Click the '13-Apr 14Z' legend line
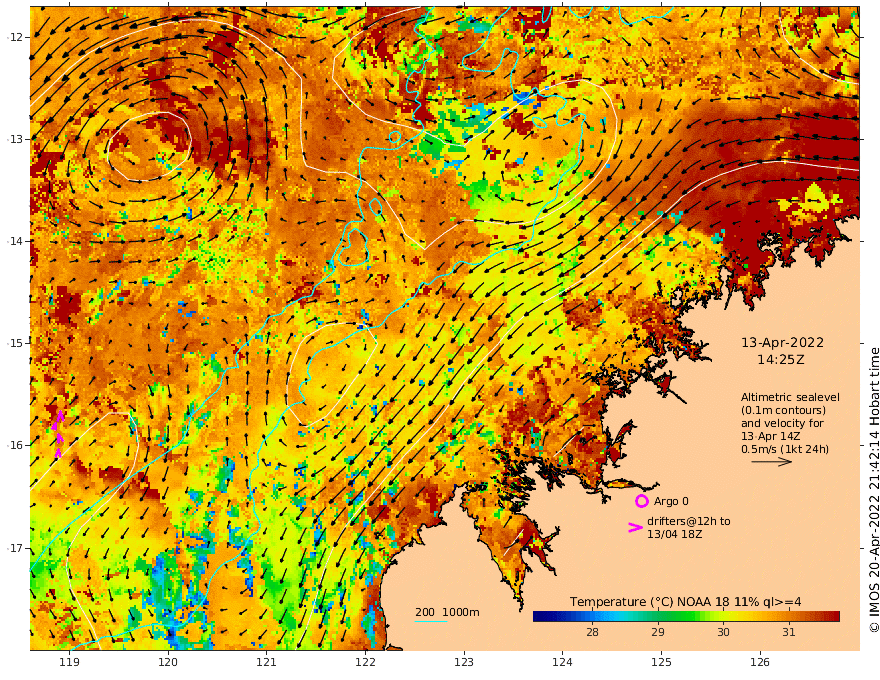 (x=771, y=437)
